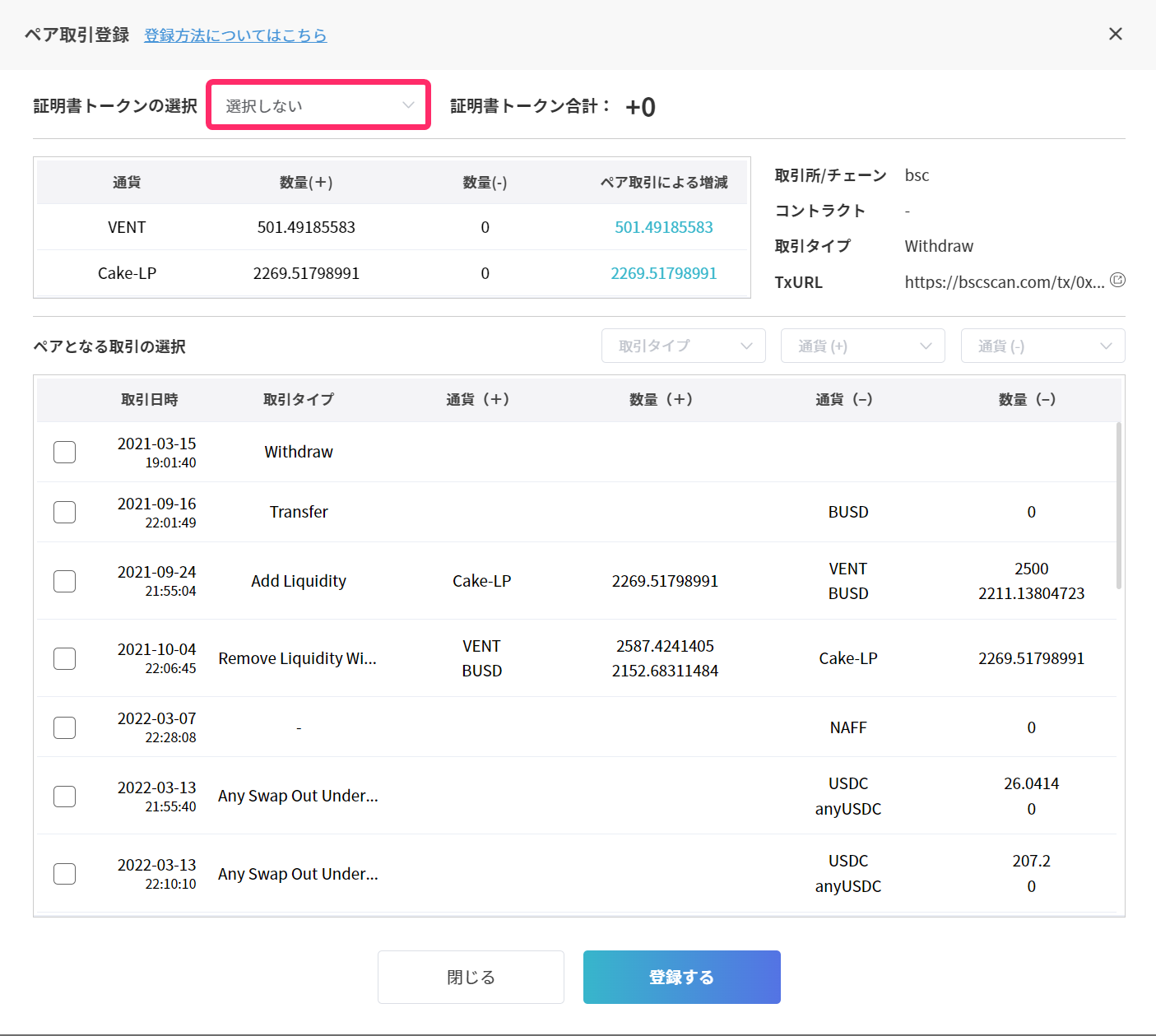The image size is (1156, 1036).
Task: Click the 2152.68311484 BUSD quantity
Action: point(665,671)
